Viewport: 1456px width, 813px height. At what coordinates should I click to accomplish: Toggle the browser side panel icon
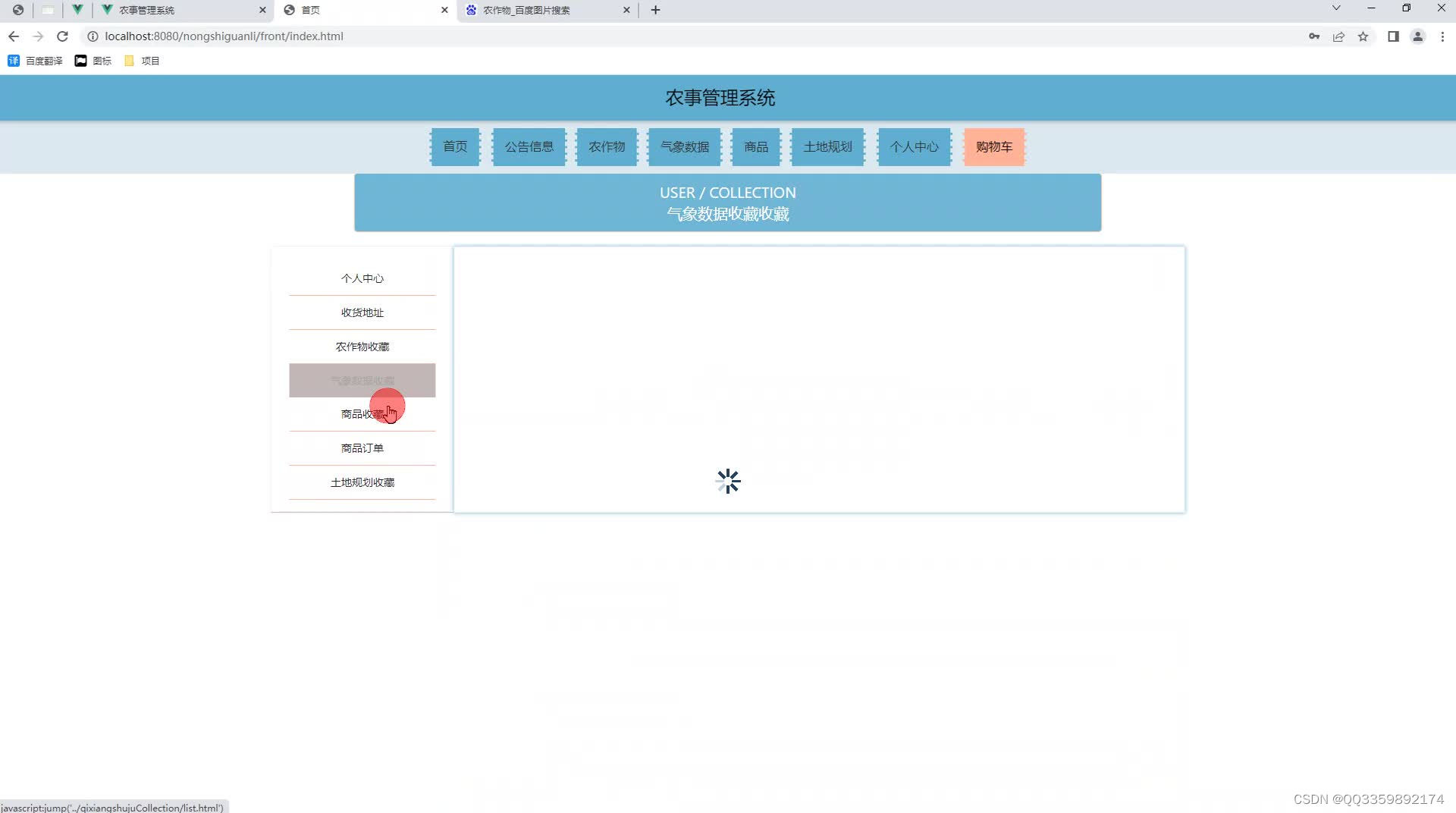(1393, 36)
